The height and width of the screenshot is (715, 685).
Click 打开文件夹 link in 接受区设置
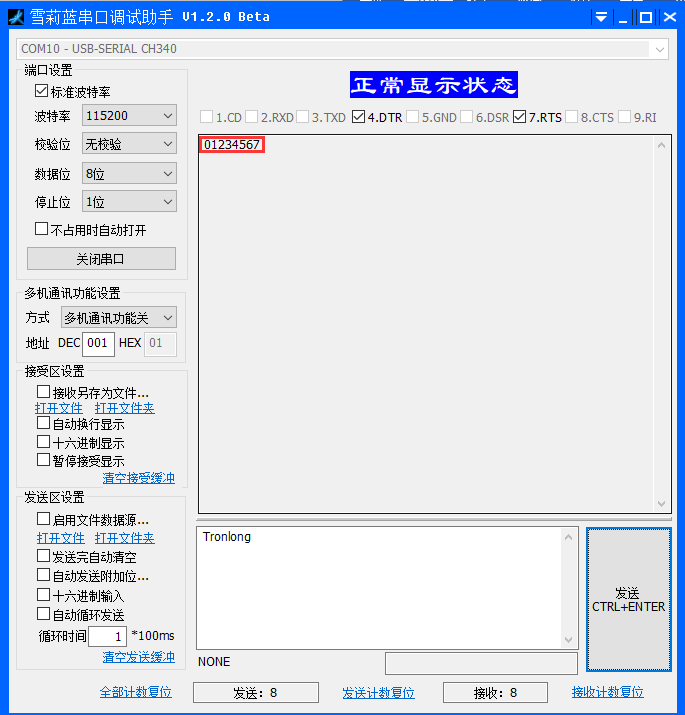click(x=125, y=408)
